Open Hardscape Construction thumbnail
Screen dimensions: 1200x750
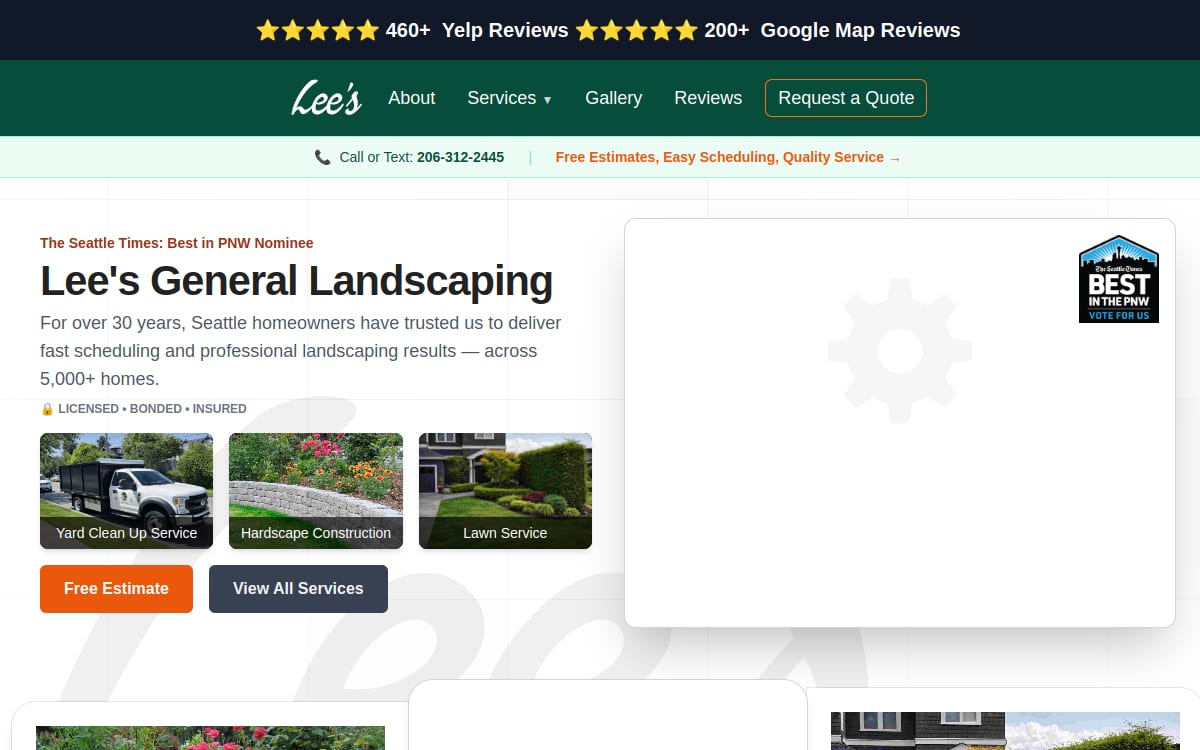pos(316,491)
